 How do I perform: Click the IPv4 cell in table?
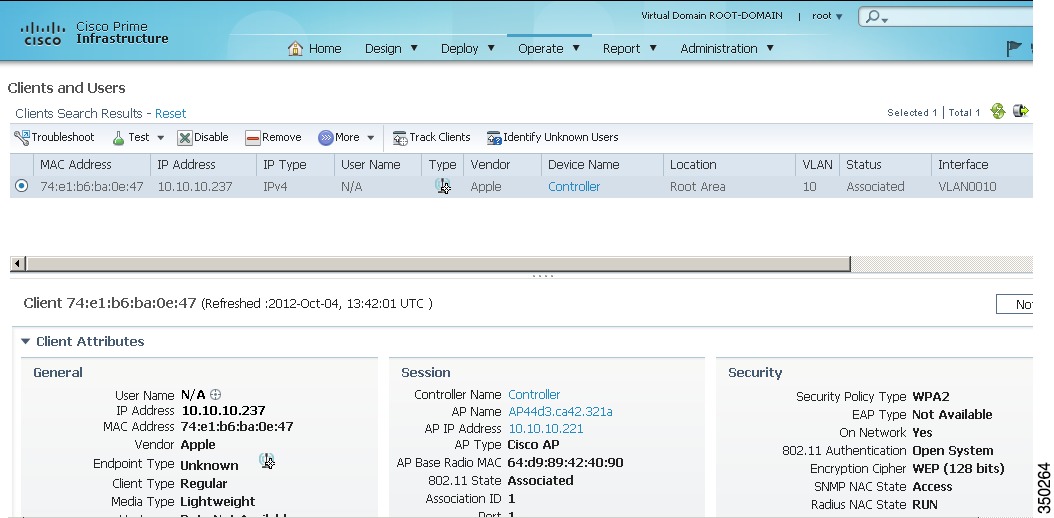(x=276, y=186)
